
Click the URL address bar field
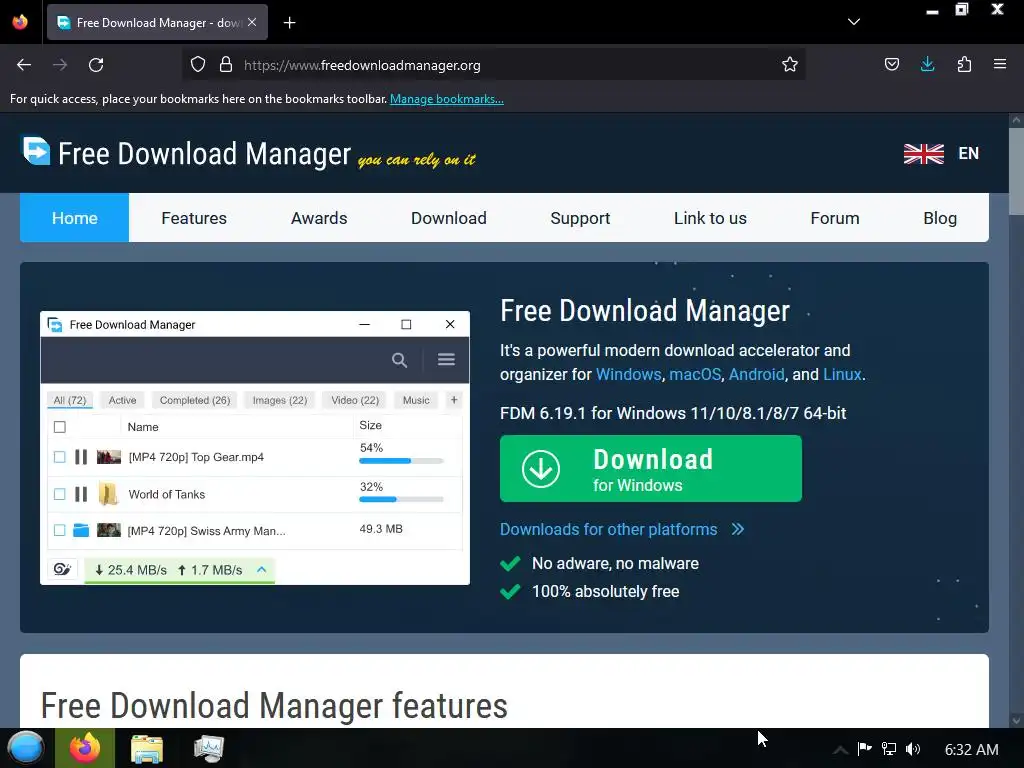pos(493,65)
